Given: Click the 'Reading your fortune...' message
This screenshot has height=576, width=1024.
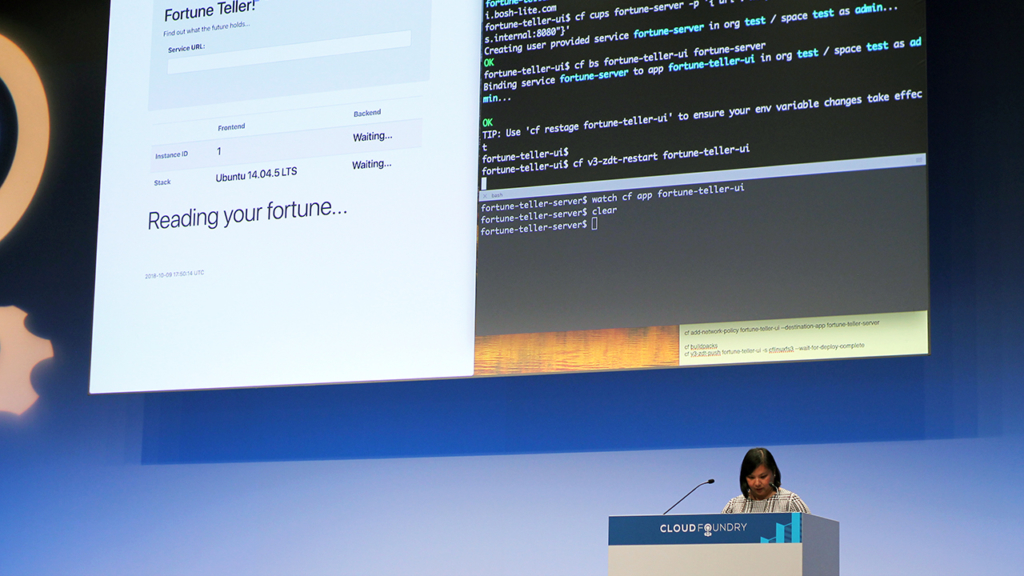Looking at the screenshot, I should click(x=247, y=214).
